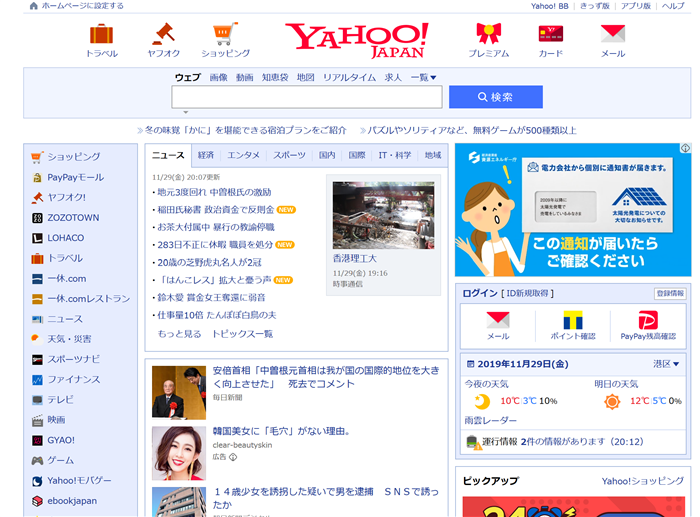Open GYAO! in the sidebar

click(x=61, y=440)
